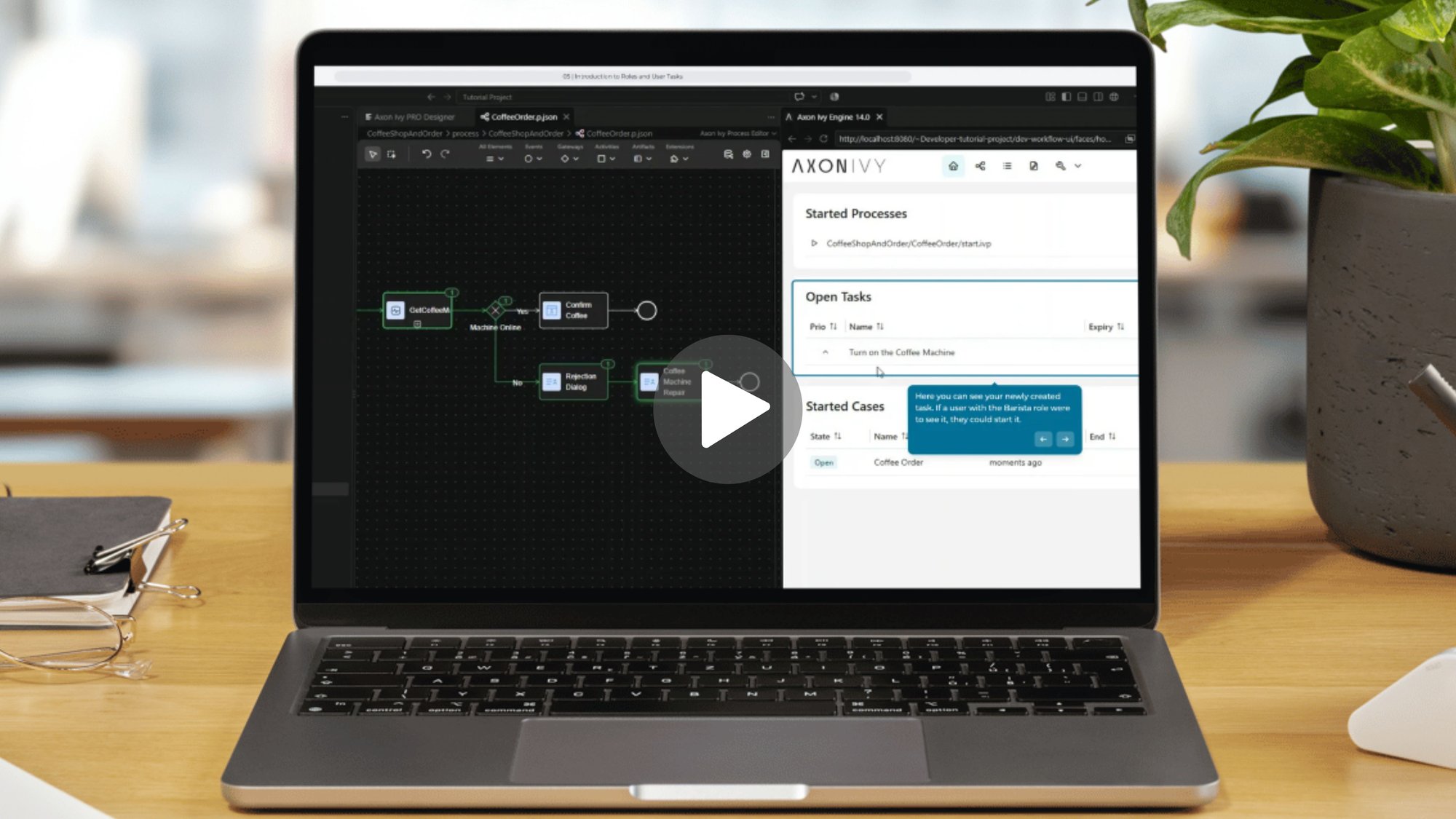Screen dimensions: 1456x819
Task: Open the Events palette dropdown
Action: coord(533,158)
